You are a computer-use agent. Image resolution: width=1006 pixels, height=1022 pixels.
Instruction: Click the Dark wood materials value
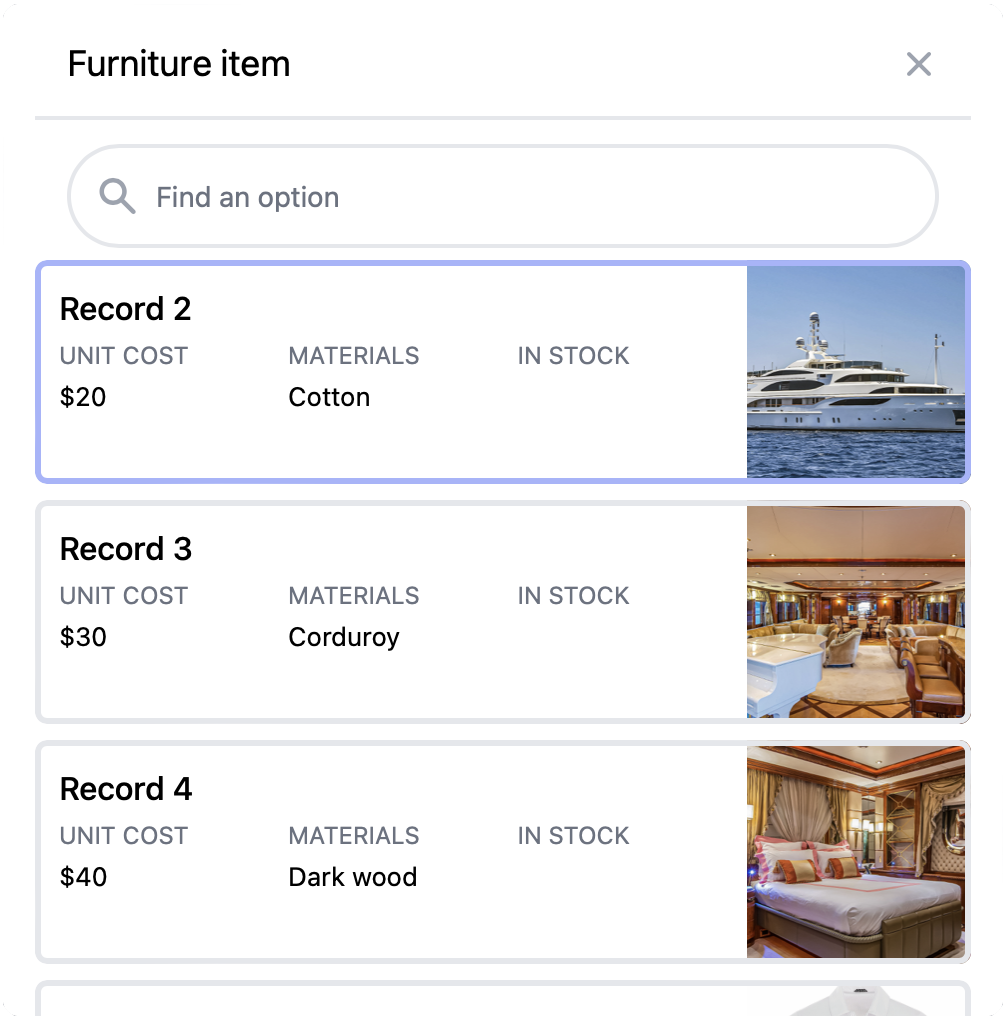click(x=352, y=877)
